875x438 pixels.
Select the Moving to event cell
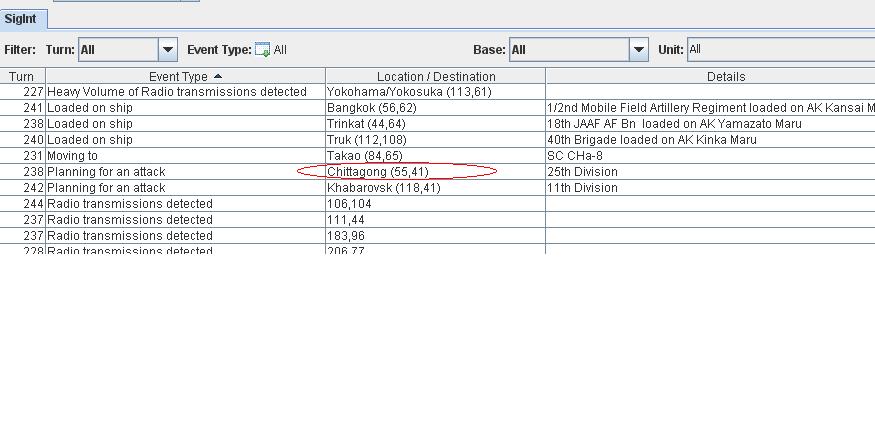point(185,156)
